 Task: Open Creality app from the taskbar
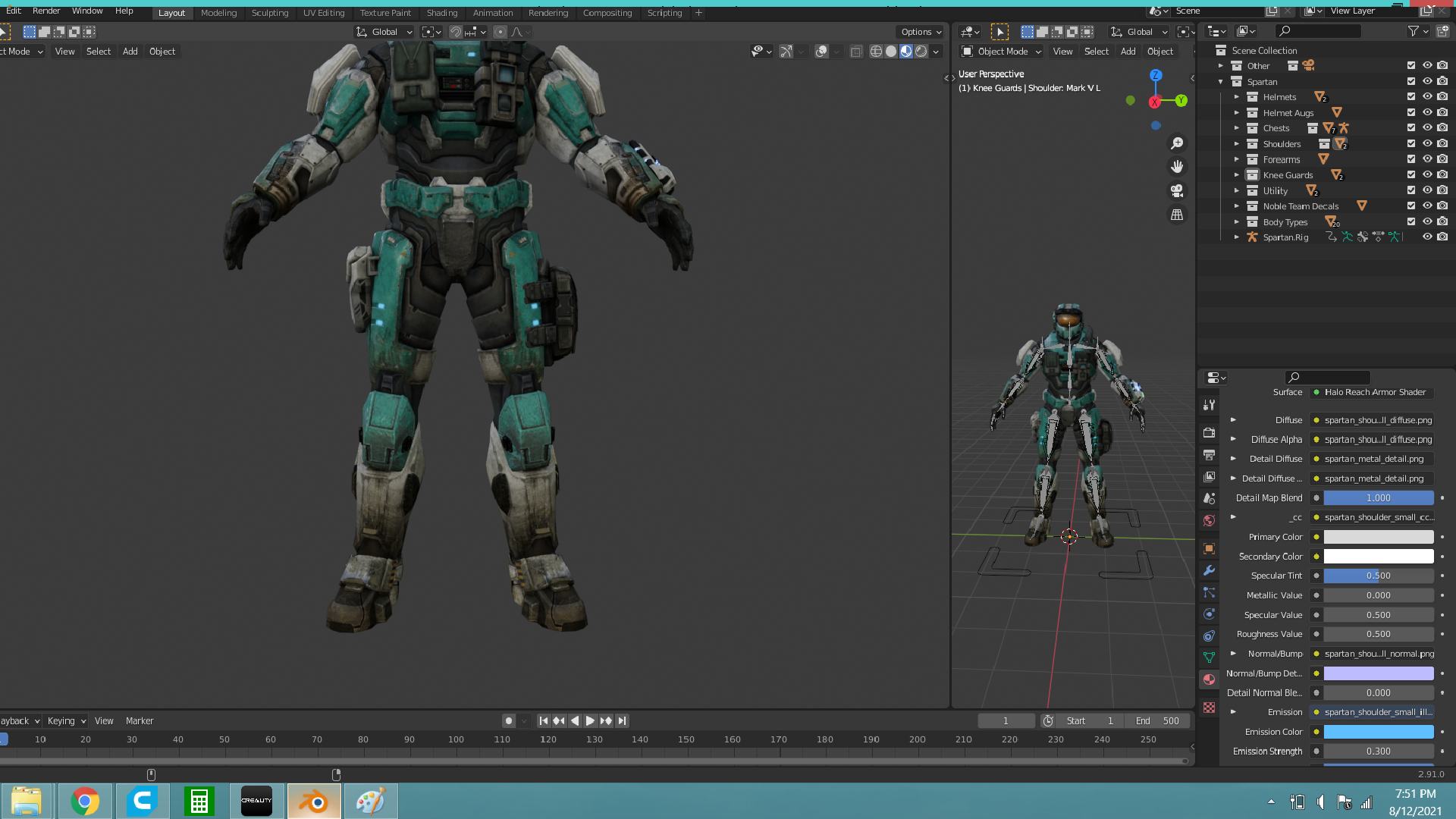[x=256, y=802]
